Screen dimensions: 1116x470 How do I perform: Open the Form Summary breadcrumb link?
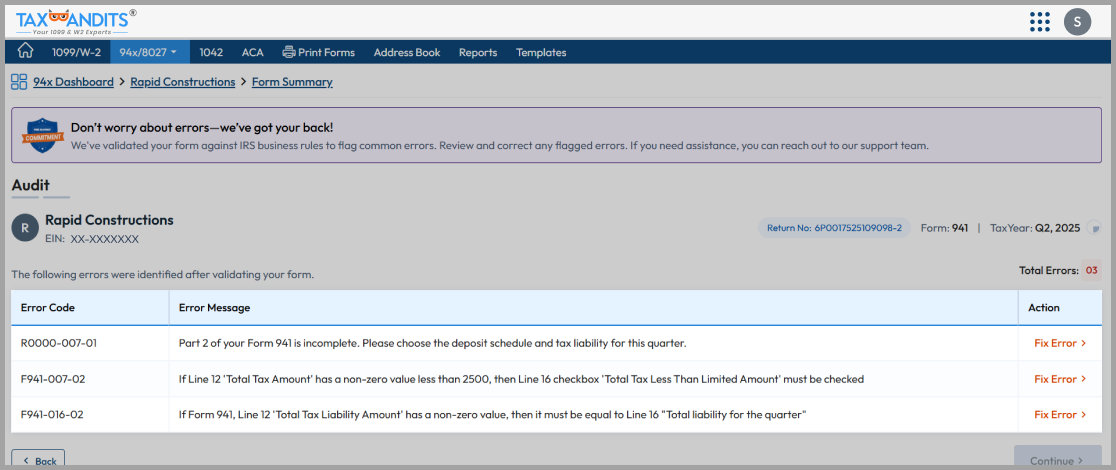coord(292,82)
